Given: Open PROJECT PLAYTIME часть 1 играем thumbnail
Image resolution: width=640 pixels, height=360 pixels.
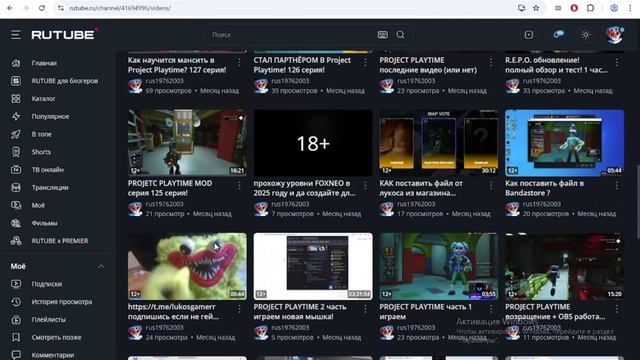Looking at the screenshot, I should point(439,267).
